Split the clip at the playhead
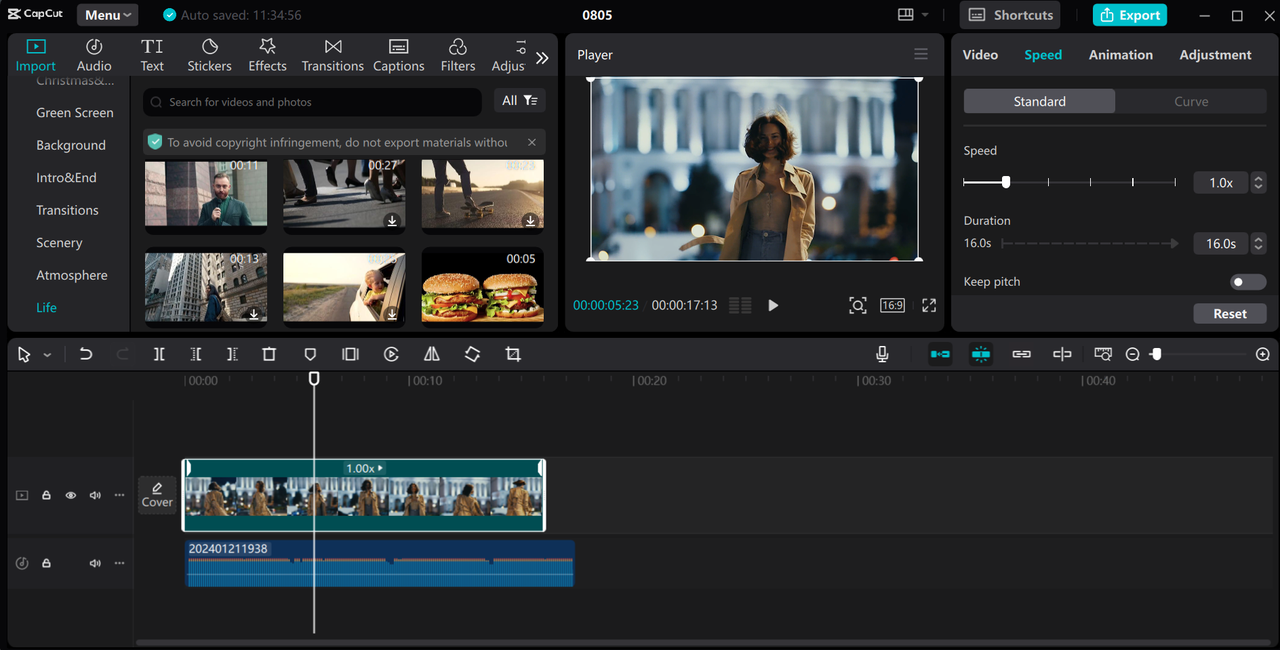The height and width of the screenshot is (650, 1280). [x=159, y=354]
